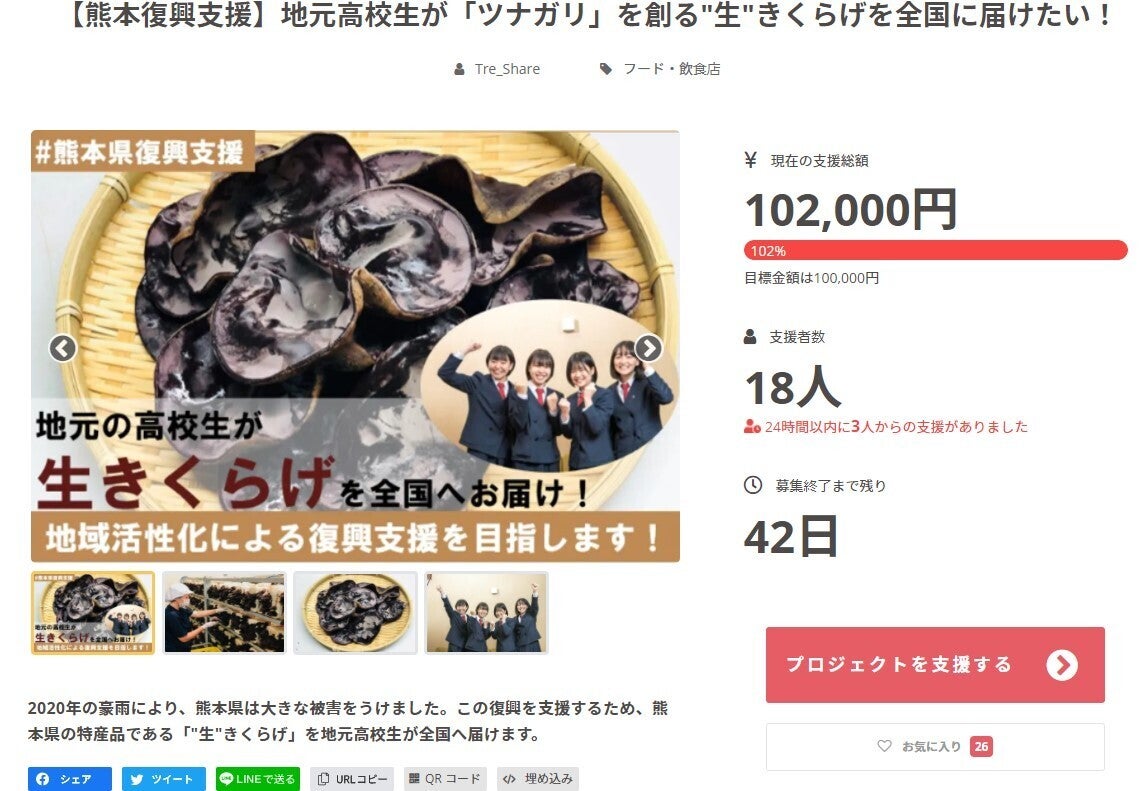Image resolution: width=1144 pixels, height=791 pixels.
Task: Click the main kikurage campaign banner image
Action: click(x=355, y=346)
